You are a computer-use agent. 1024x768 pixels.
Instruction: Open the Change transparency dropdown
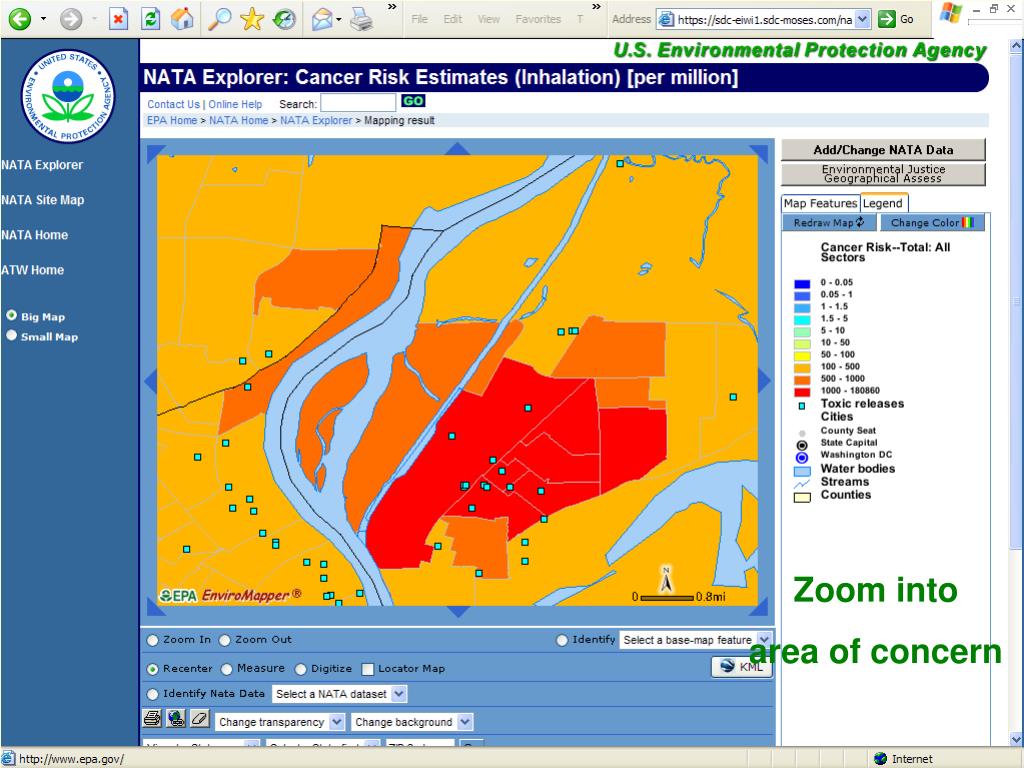280,722
